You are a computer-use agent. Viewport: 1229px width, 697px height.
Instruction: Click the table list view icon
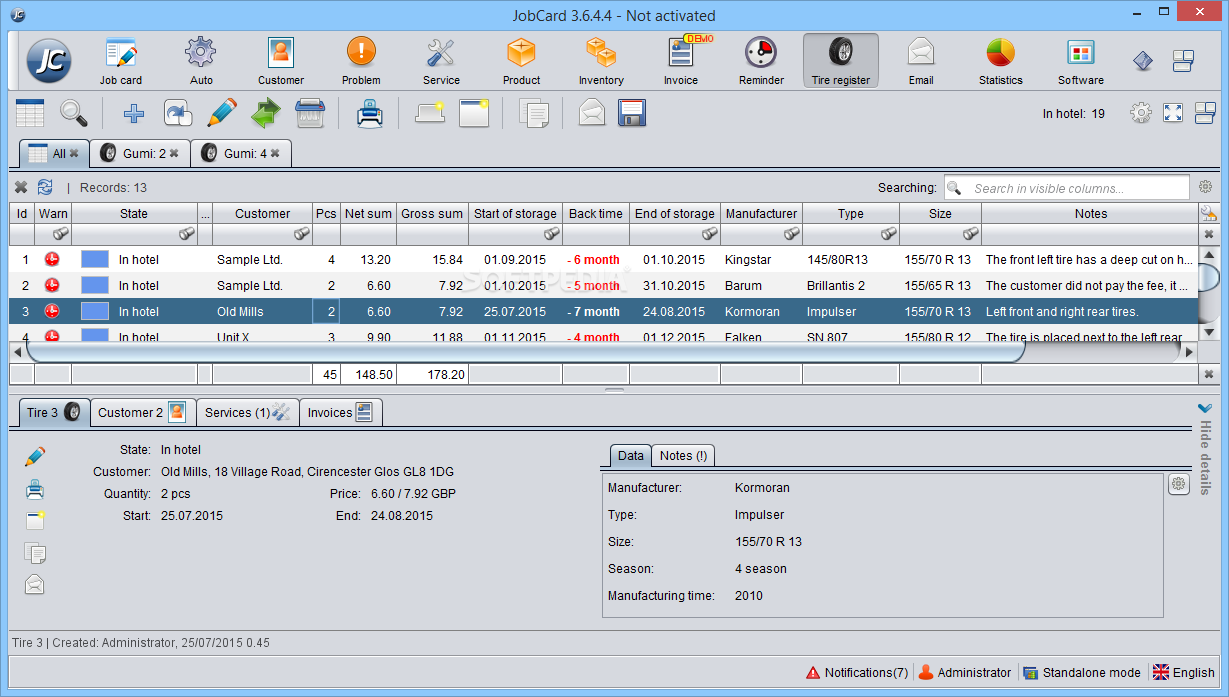coord(30,113)
